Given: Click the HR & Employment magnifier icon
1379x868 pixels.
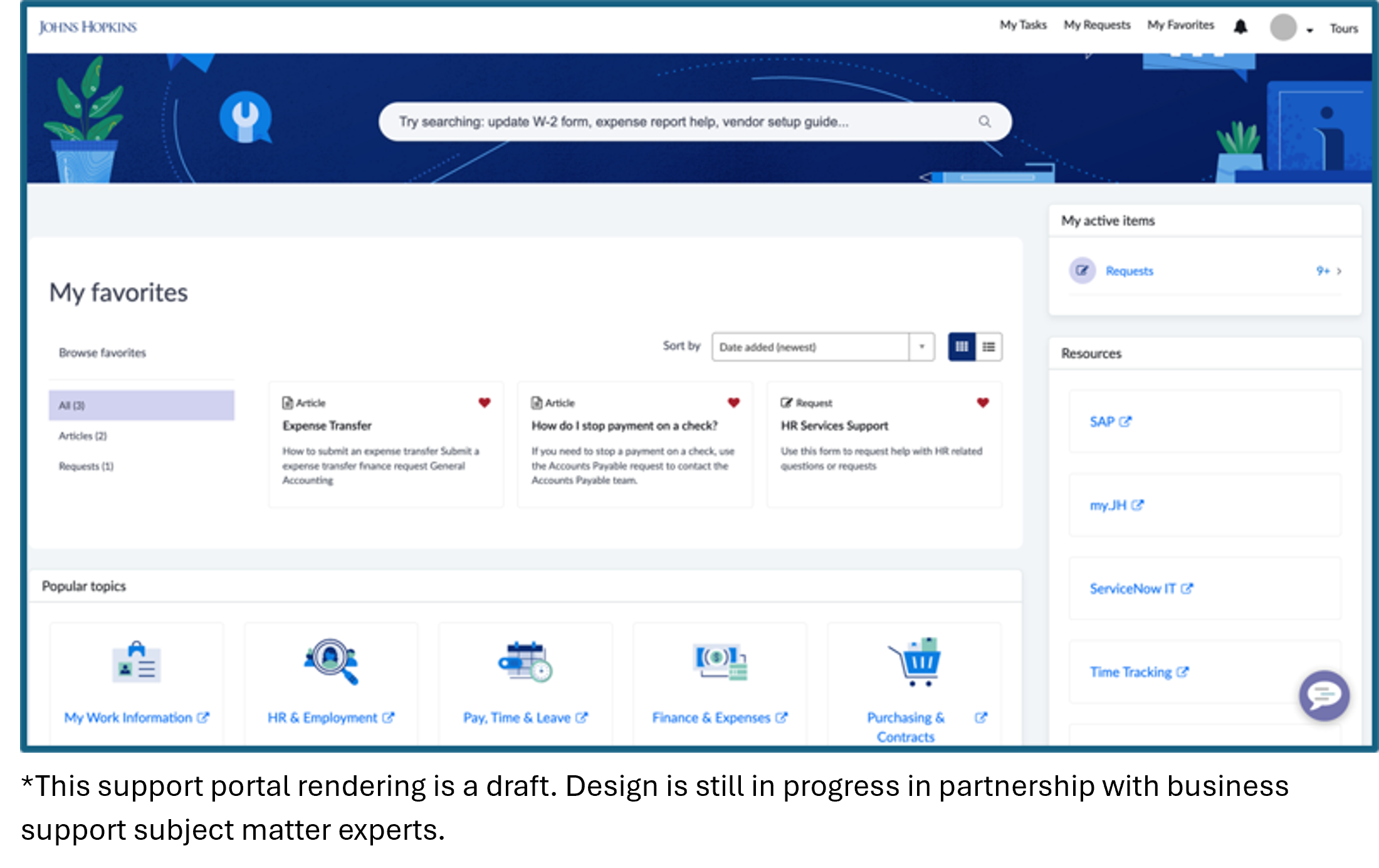Looking at the screenshot, I should [331, 661].
